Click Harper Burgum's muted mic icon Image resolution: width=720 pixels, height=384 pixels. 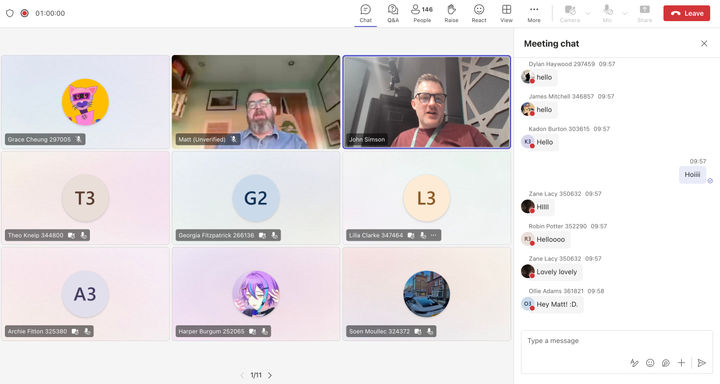tap(264, 331)
